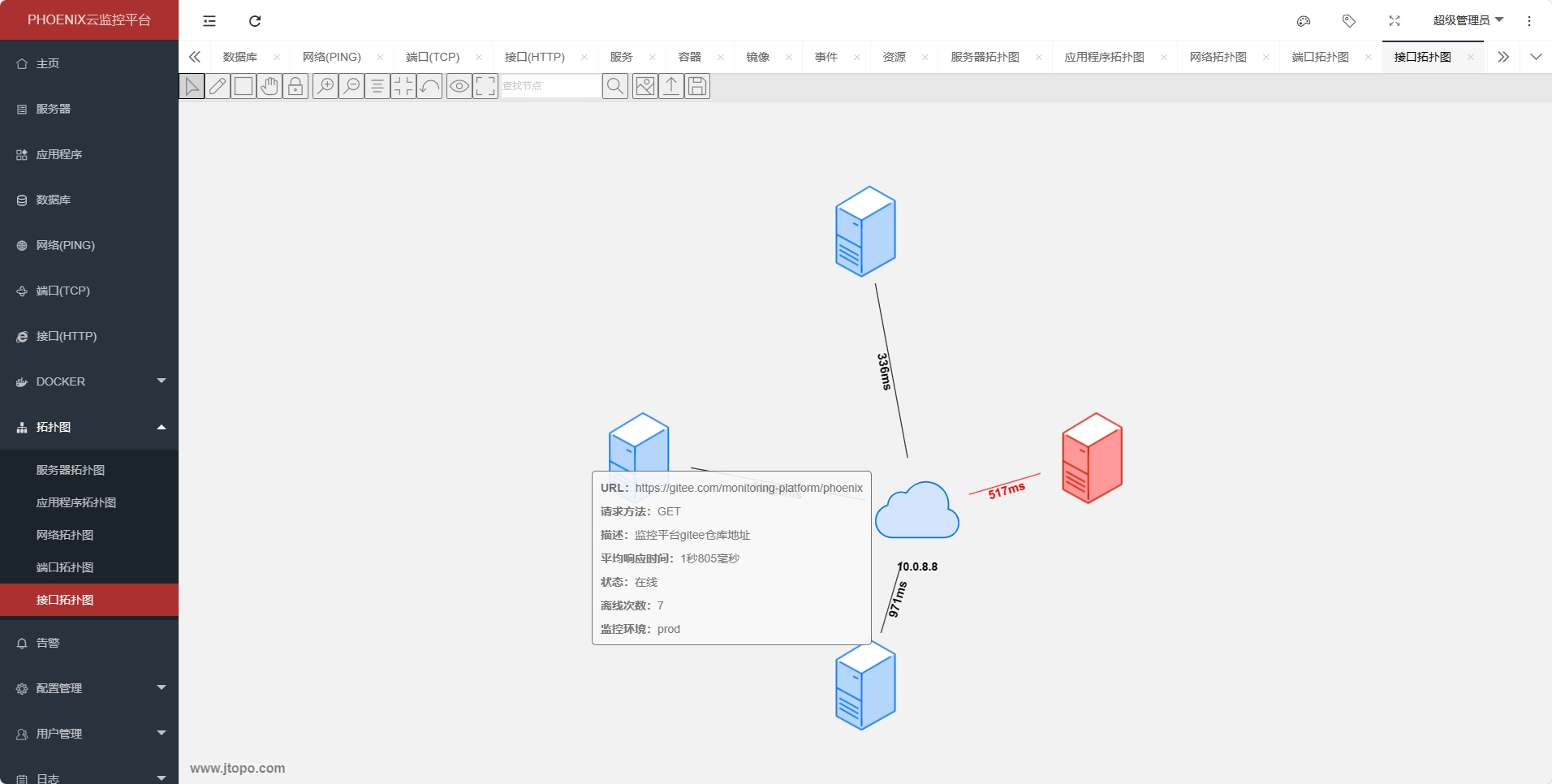Image resolution: width=1552 pixels, height=784 pixels.
Task: Select the rectangle selection tool
Action: coord(244,86)
